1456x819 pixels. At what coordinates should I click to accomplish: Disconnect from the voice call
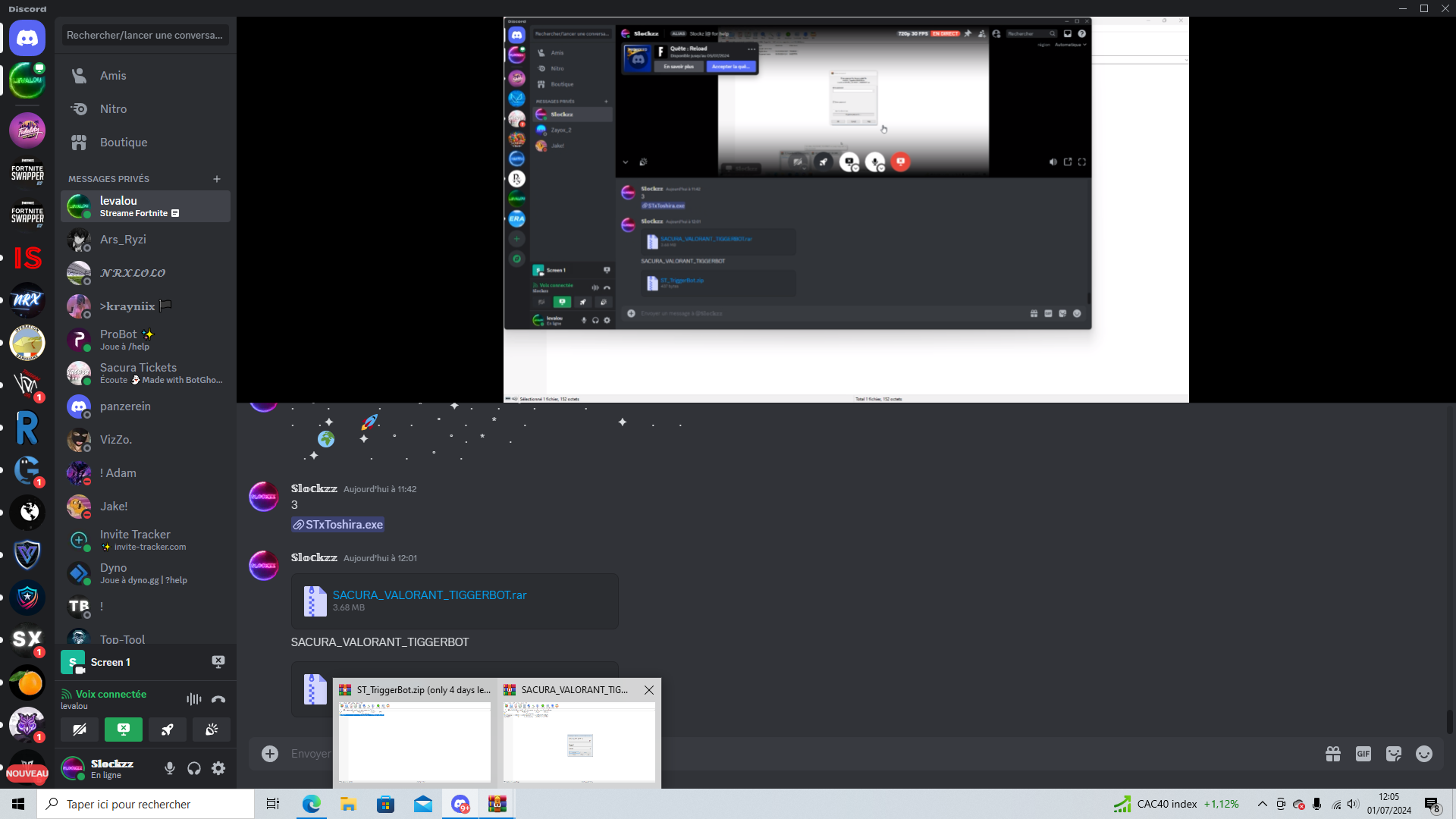pos(218,699)
